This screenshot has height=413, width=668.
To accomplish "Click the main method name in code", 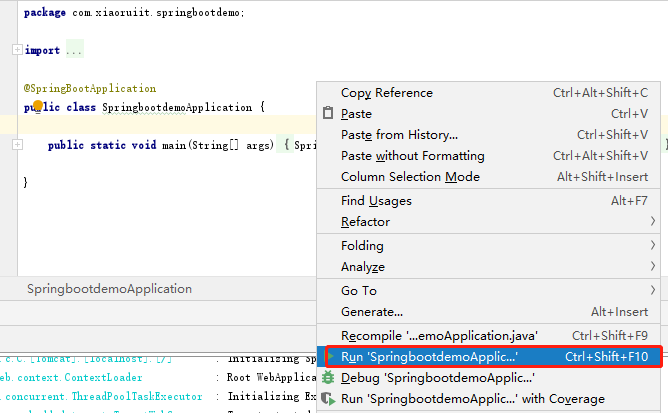I will point(174,145).
